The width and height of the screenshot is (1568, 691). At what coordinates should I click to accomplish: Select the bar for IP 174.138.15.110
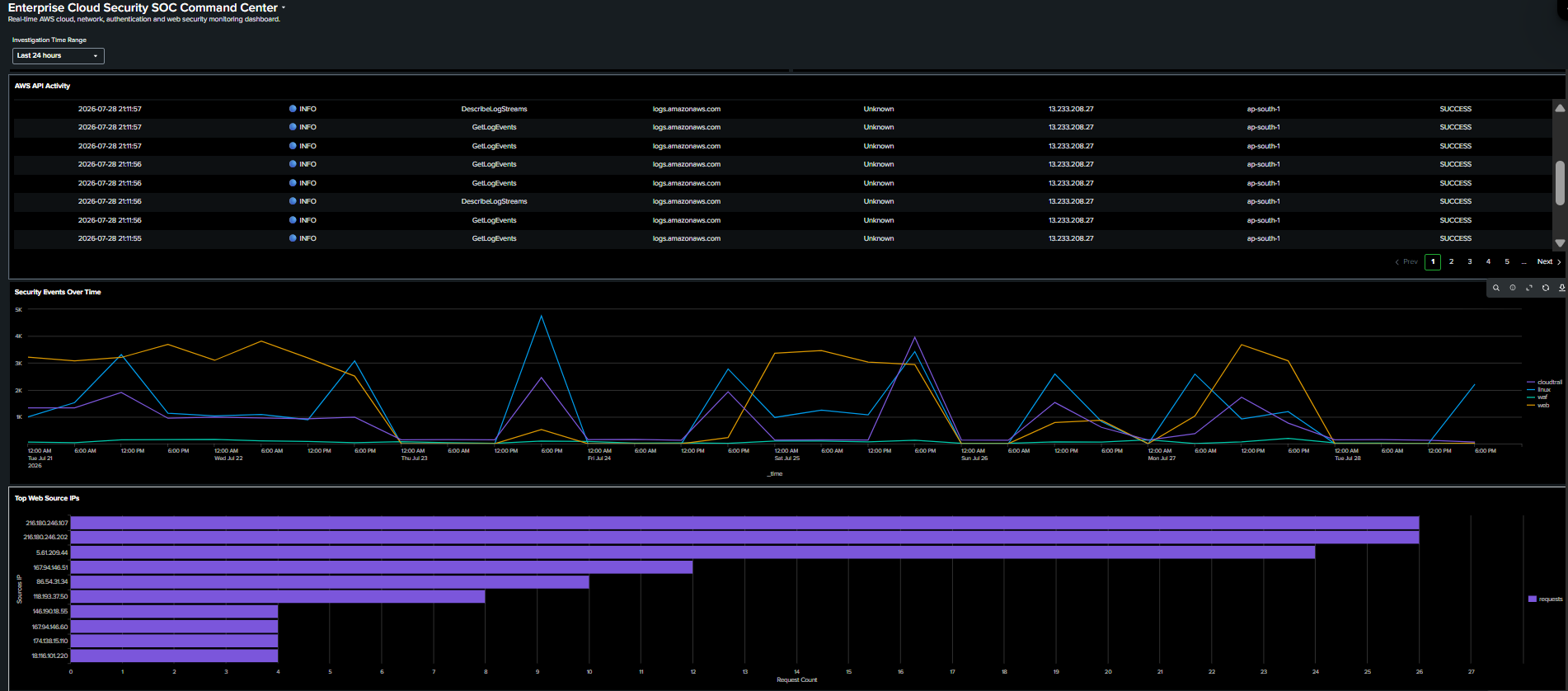click(x=174, y=641)
